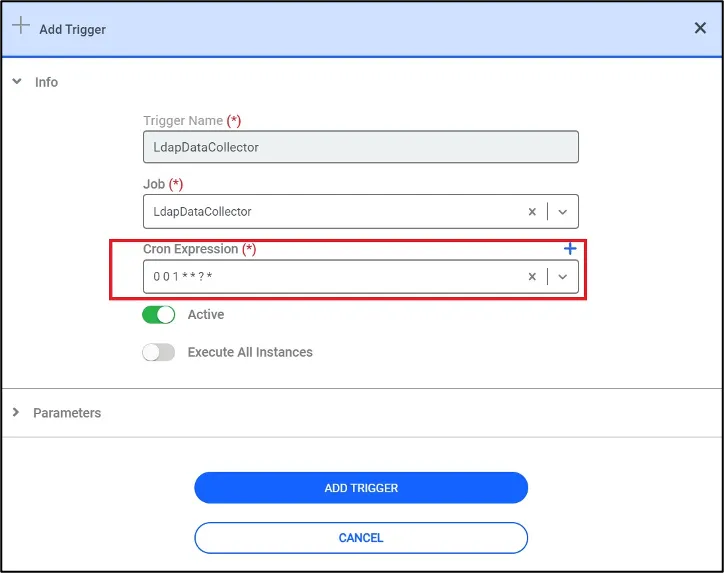Screen dimensions: 724x574
Task: Add a new cron expression with plus icon
Action: (x=570, y=249)
